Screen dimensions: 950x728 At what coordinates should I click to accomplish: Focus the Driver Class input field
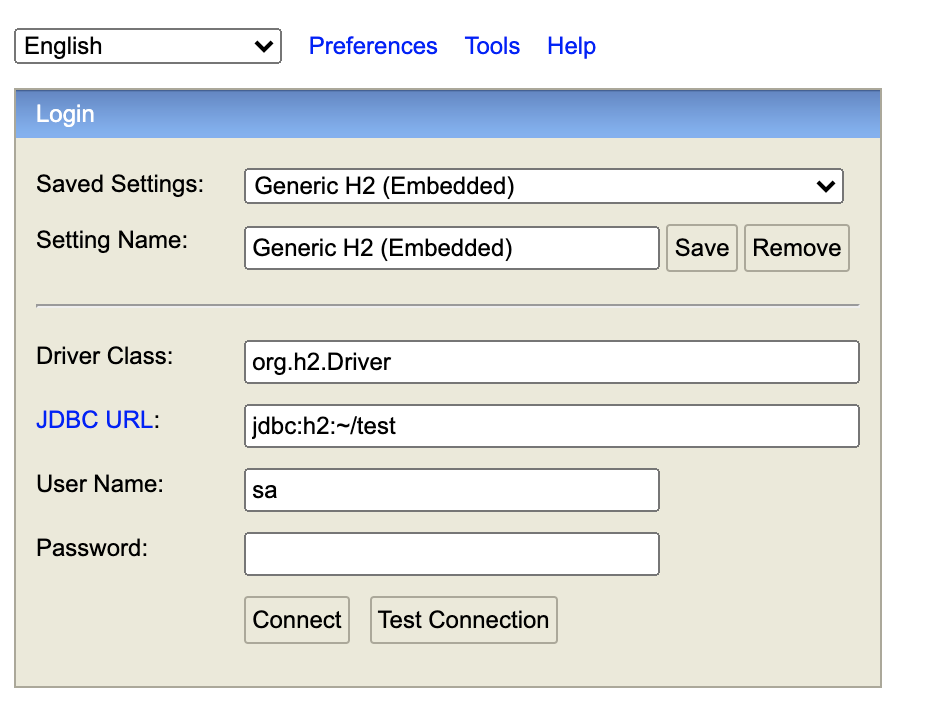551,362
